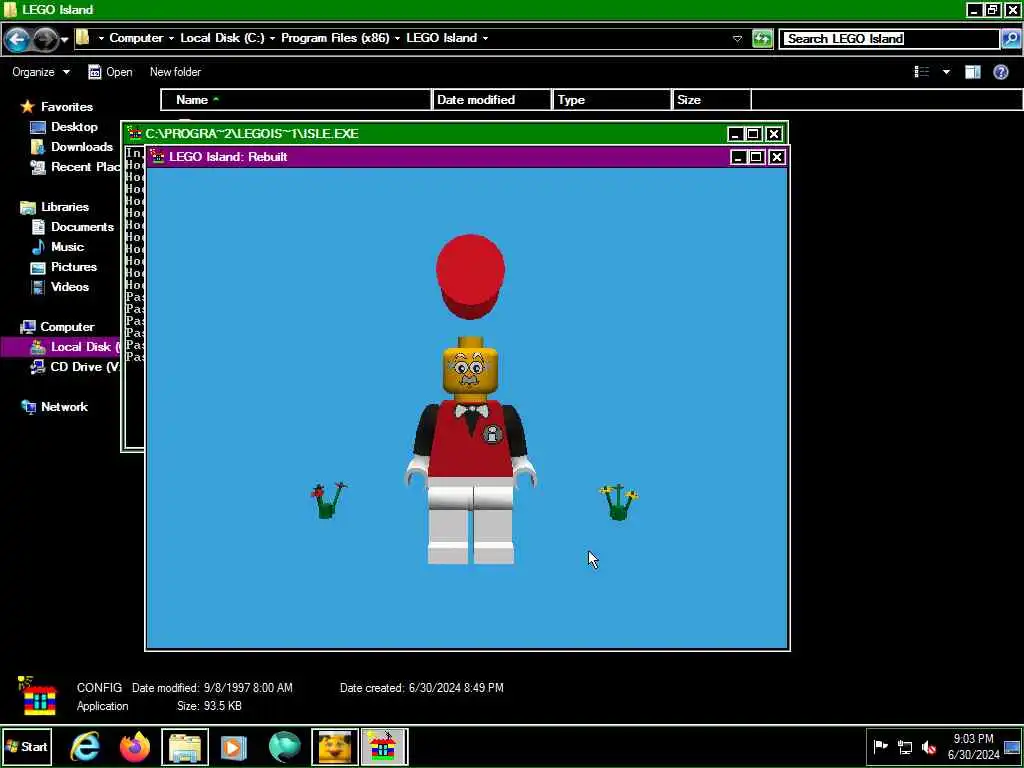
Task: Expand the arrow after Program Files (x86) breadcrumb
Action: tap(397, 39)
